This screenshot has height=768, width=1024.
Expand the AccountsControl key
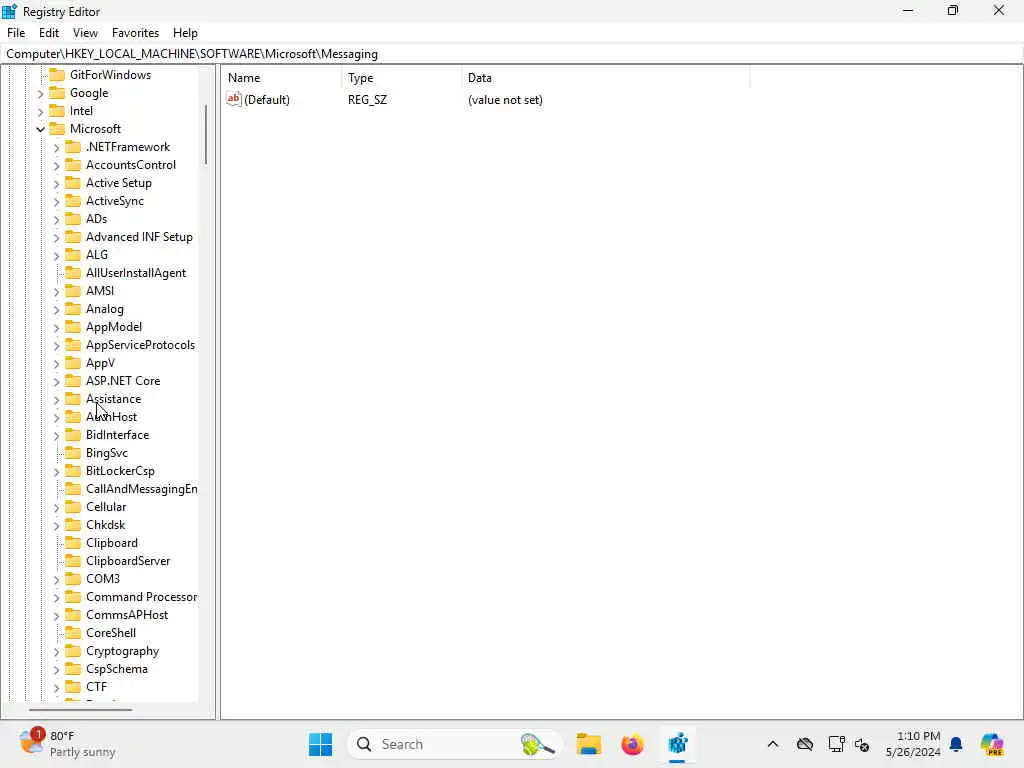pos(56,166)
